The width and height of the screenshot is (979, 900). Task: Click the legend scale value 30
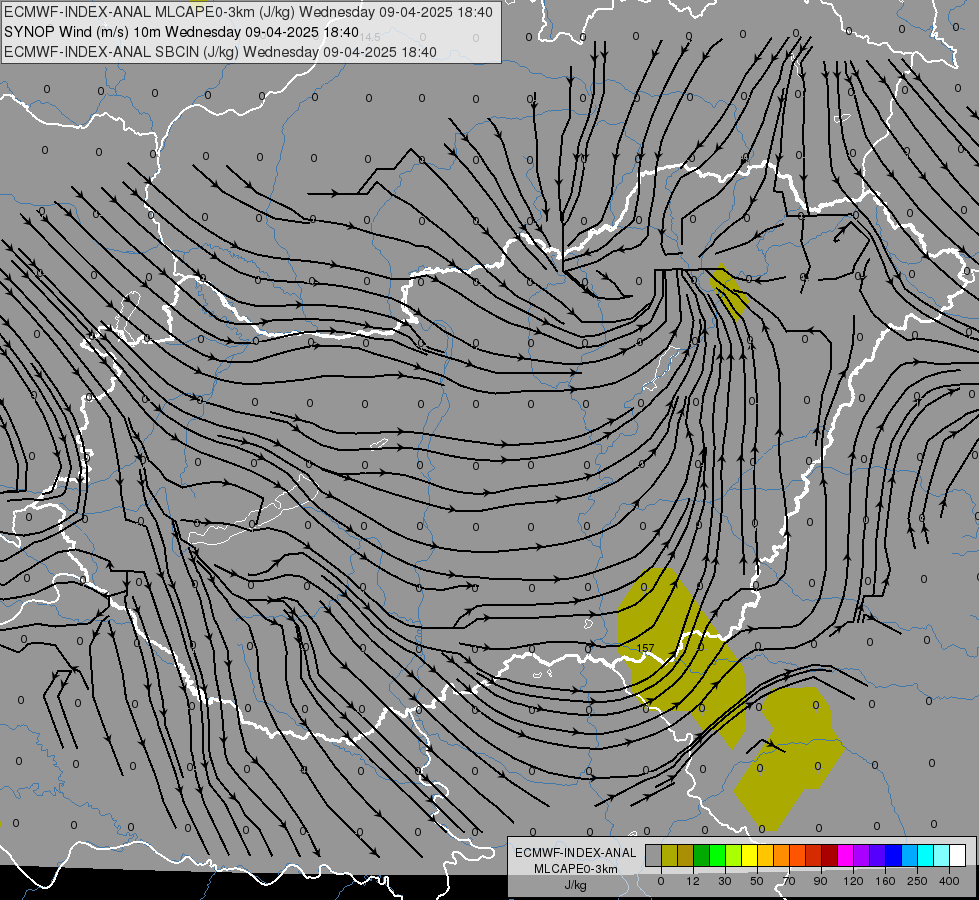click(x=725, y=881)
